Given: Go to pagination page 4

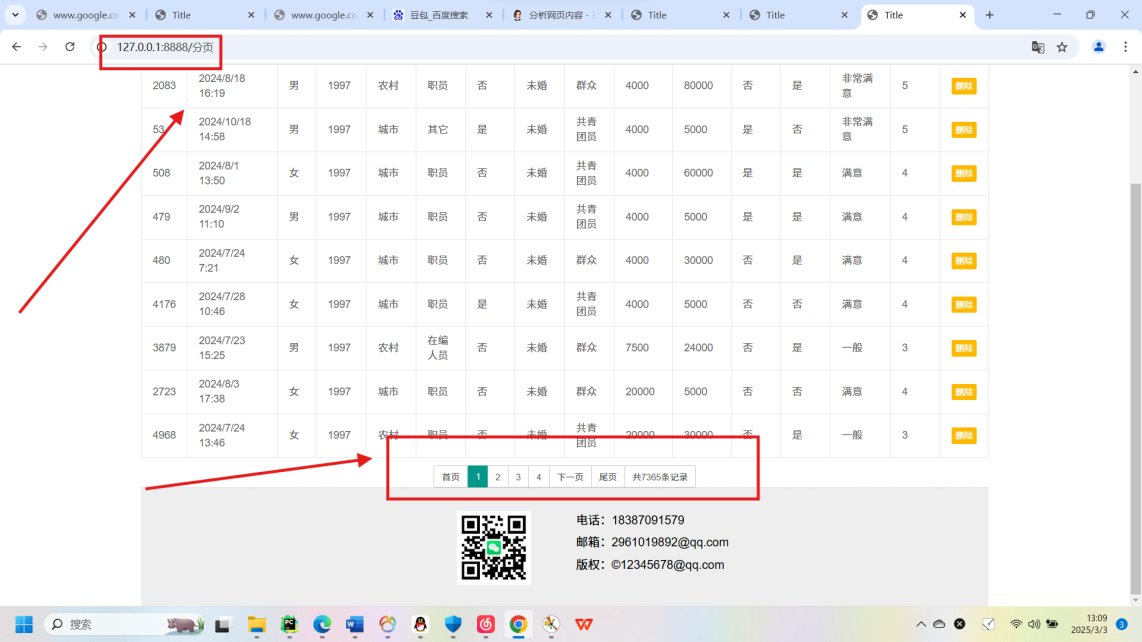Looking at the screenshot, I should [x=539, y=477].
